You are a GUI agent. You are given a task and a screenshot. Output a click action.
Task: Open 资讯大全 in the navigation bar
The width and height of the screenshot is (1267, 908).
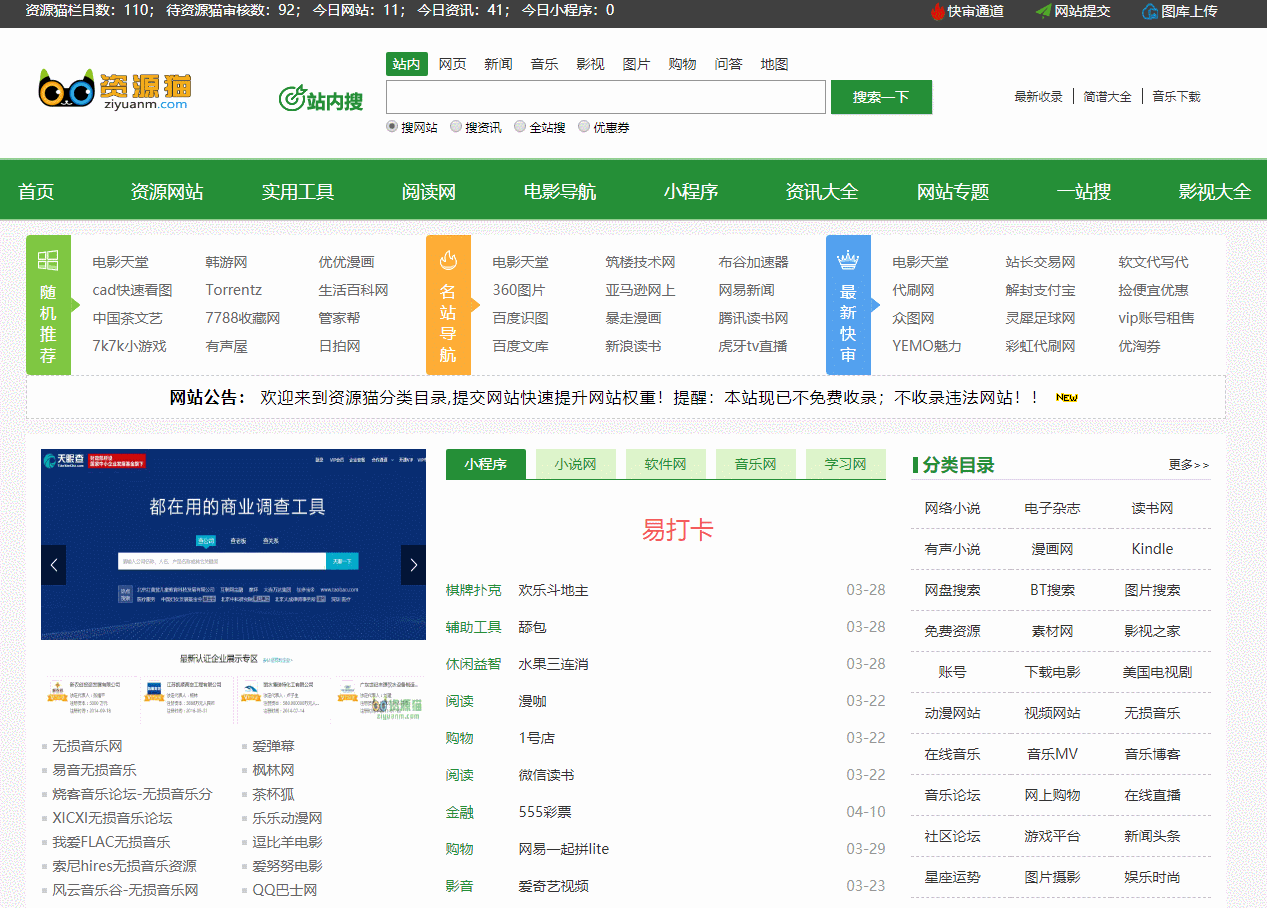tap(822, 192)
